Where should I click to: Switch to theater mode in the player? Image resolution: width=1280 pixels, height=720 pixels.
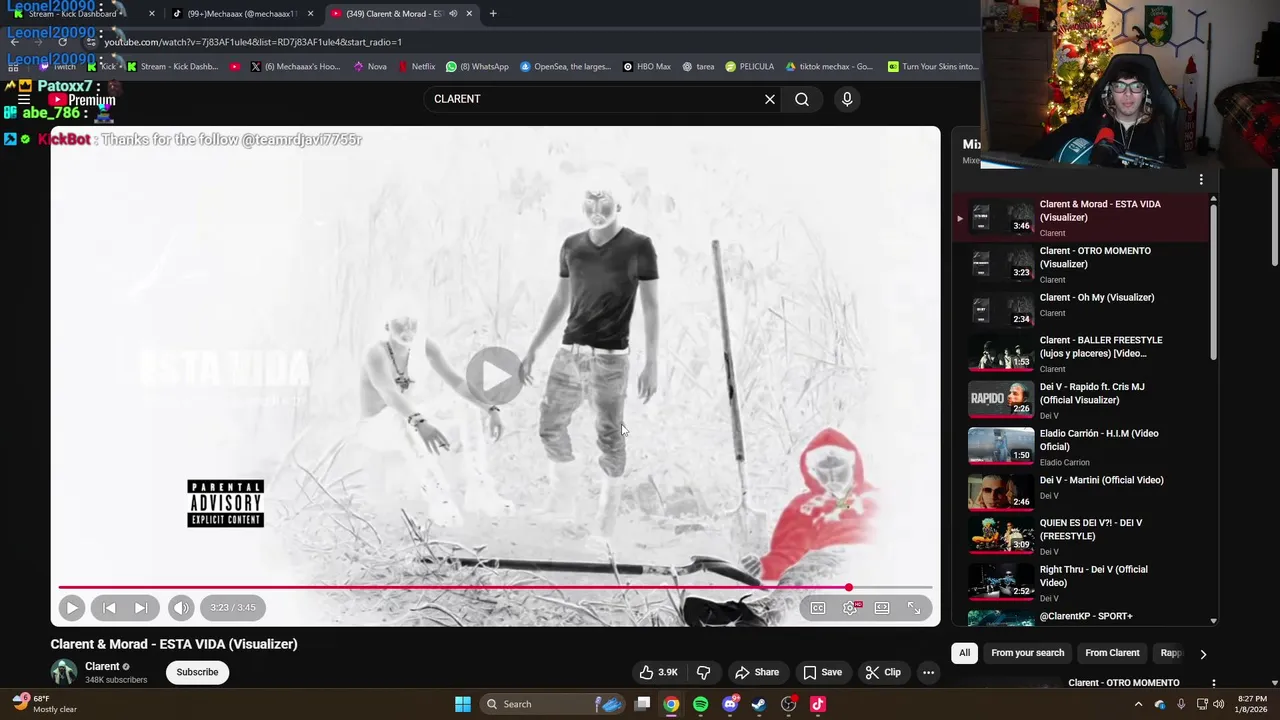coord(882,607)
